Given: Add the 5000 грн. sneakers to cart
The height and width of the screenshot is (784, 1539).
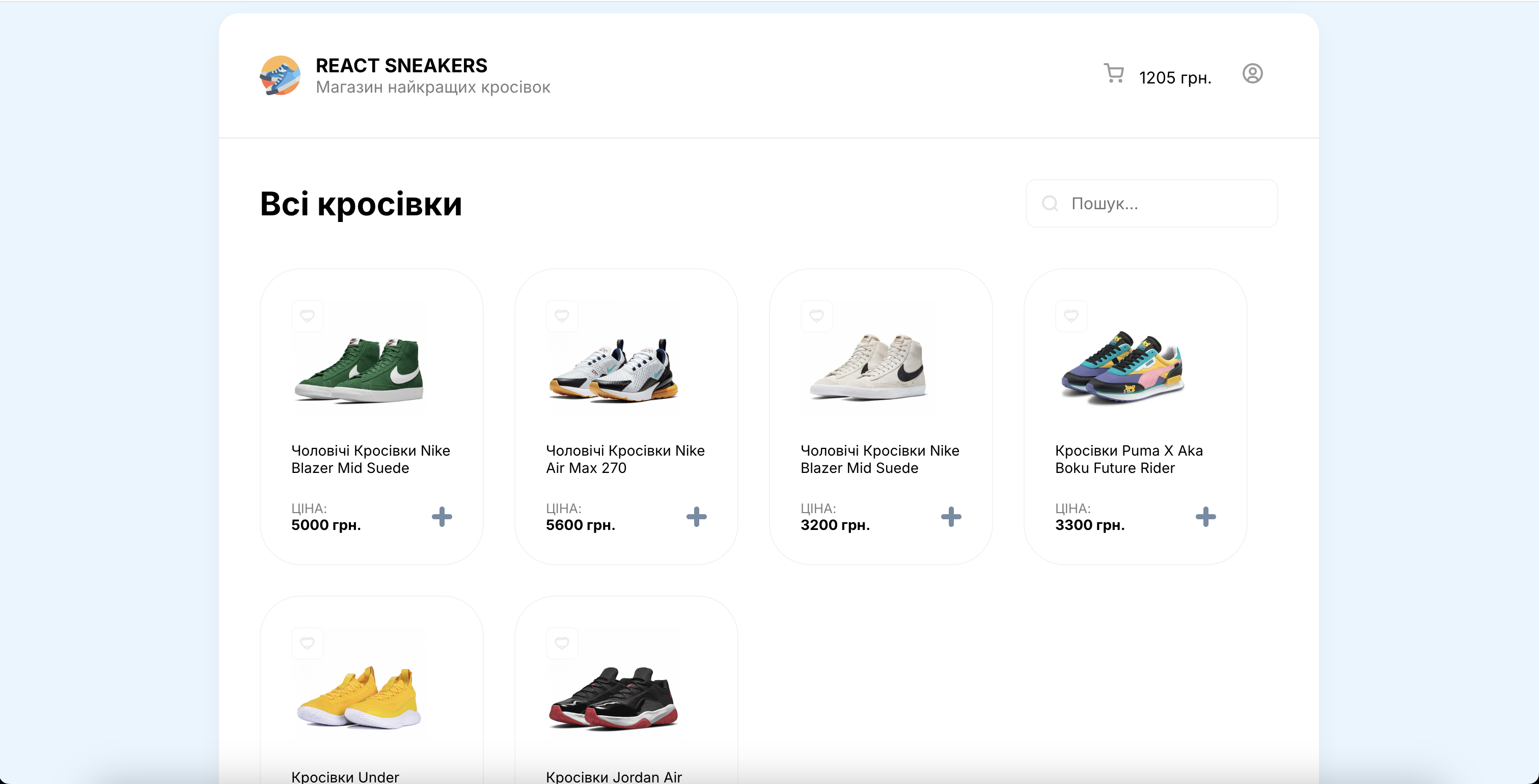Looking at the screenshot, I should 442,517.
